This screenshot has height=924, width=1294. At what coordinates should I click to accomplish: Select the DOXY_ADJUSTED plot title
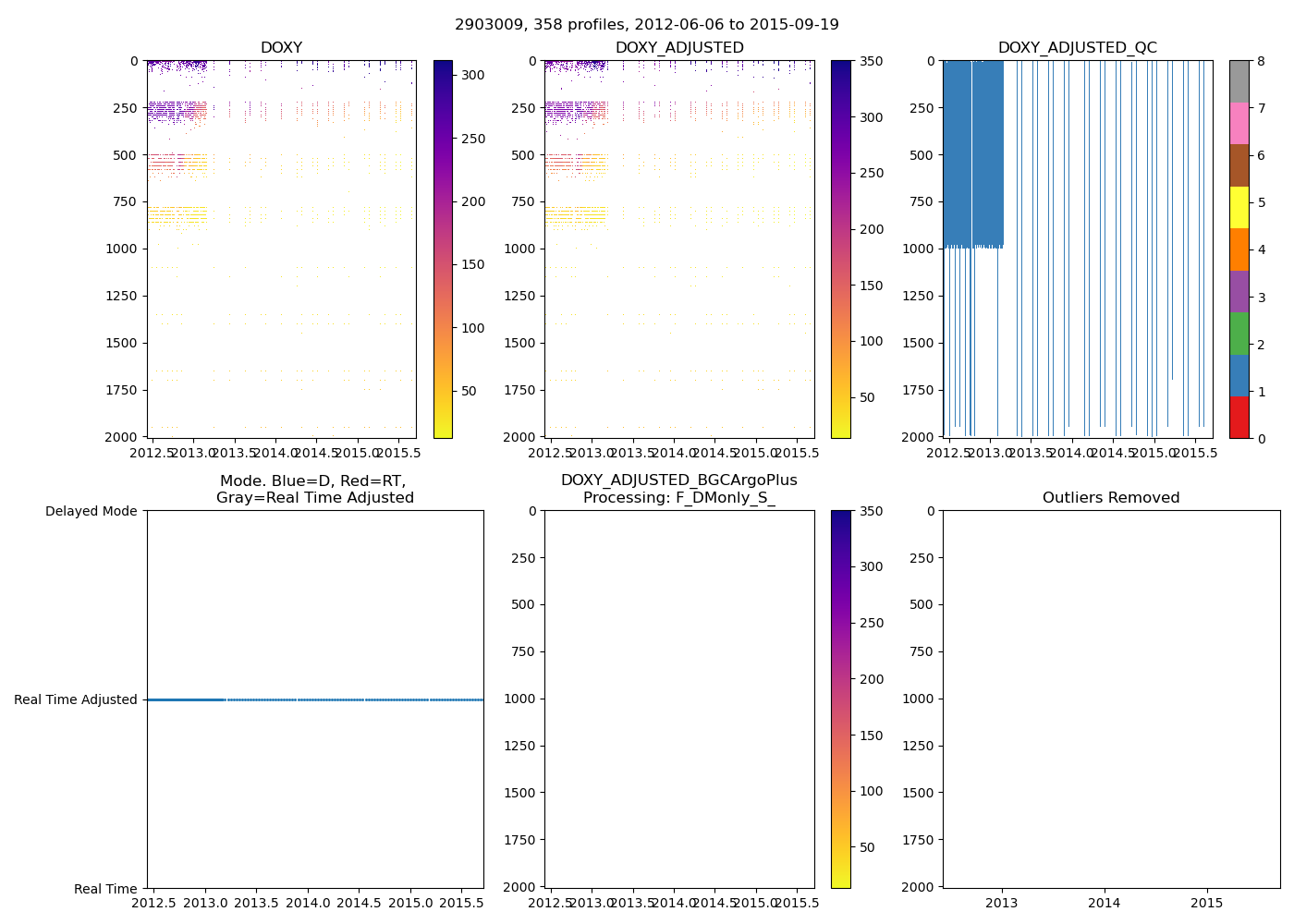(x=679, y=48)
